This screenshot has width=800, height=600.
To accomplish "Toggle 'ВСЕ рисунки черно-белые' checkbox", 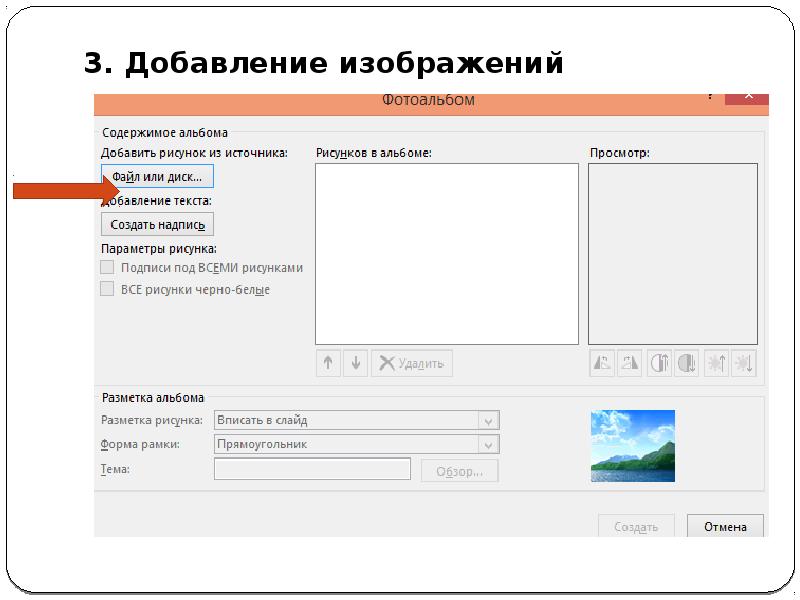I will [x=108, y=290].
